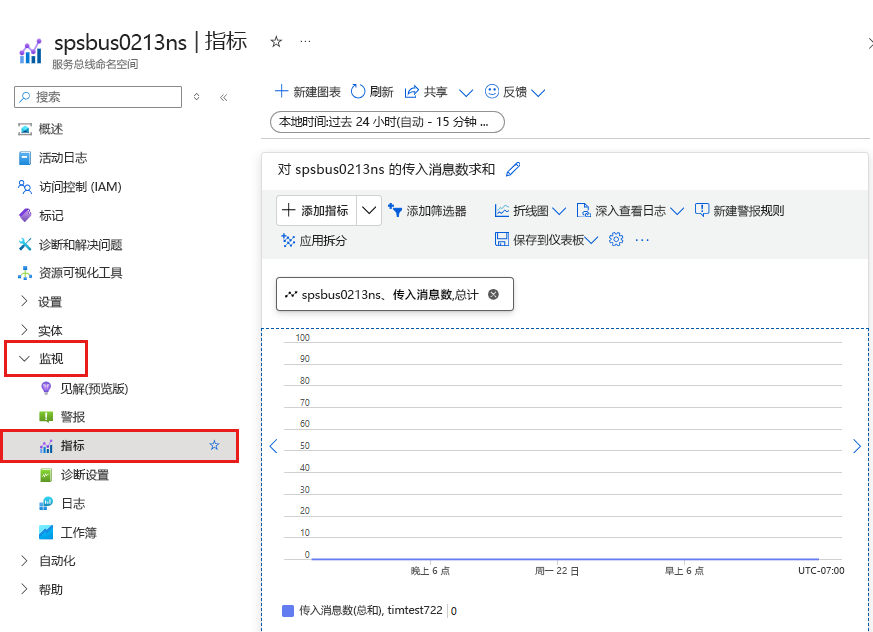Toggle the favorite star on 指标
873x632 pixels.
(214, 445)
